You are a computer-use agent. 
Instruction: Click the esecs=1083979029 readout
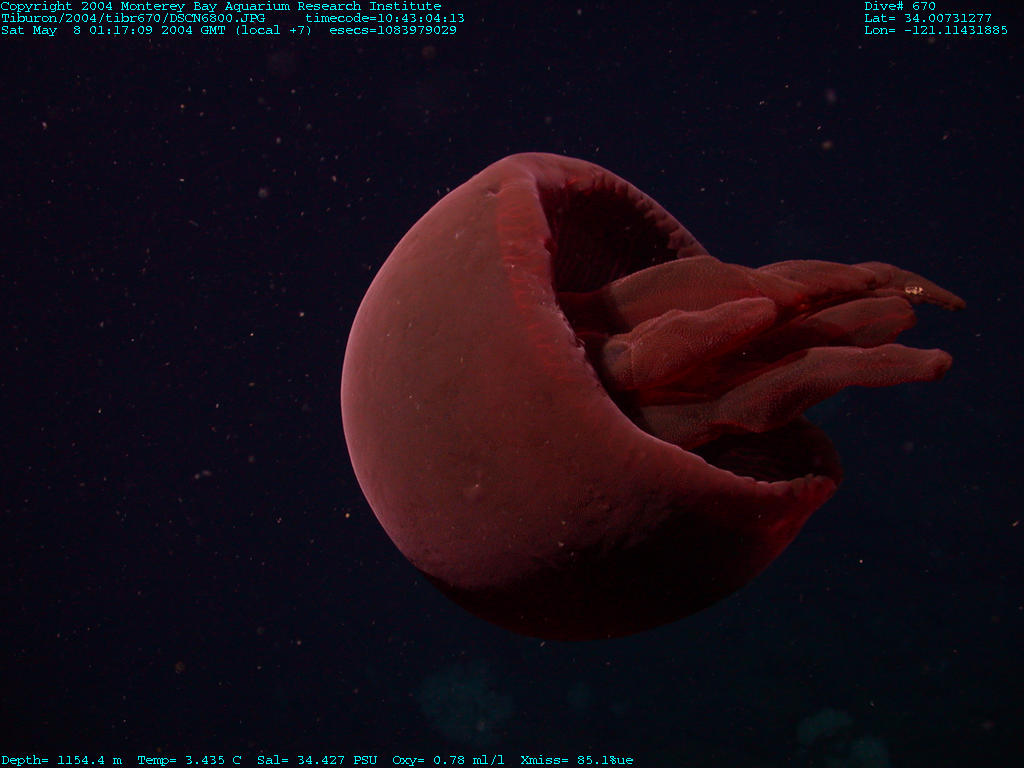coord(393,30)
